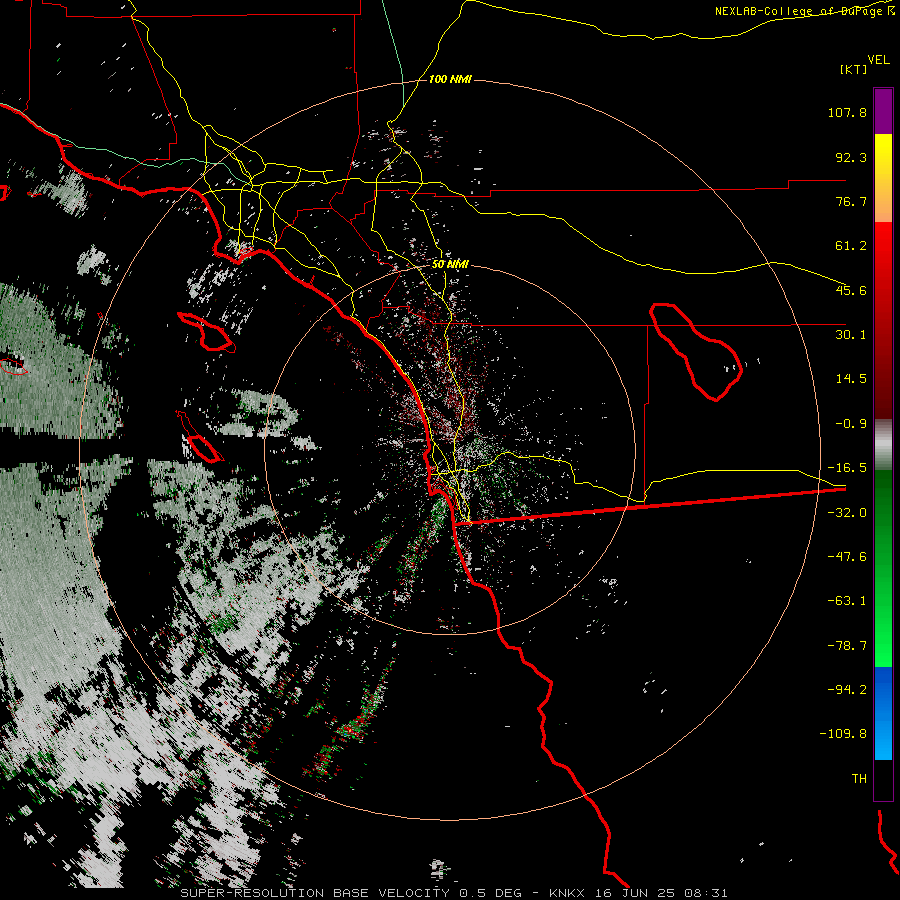The width and height of the screenshot is (900, 900).
Task: Click the 0.5 DEG elevation text
Action: (490, 893)
